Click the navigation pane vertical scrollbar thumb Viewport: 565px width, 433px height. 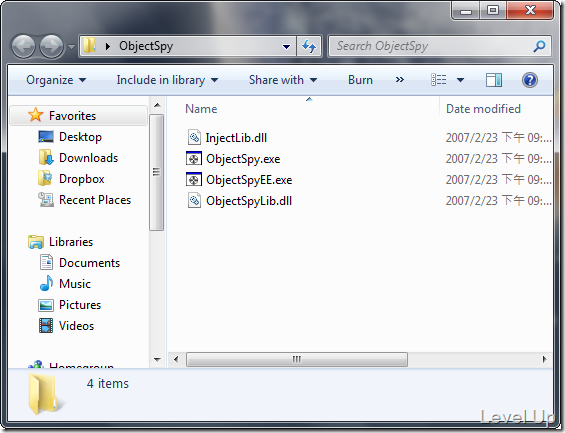[x=156, y=172]
